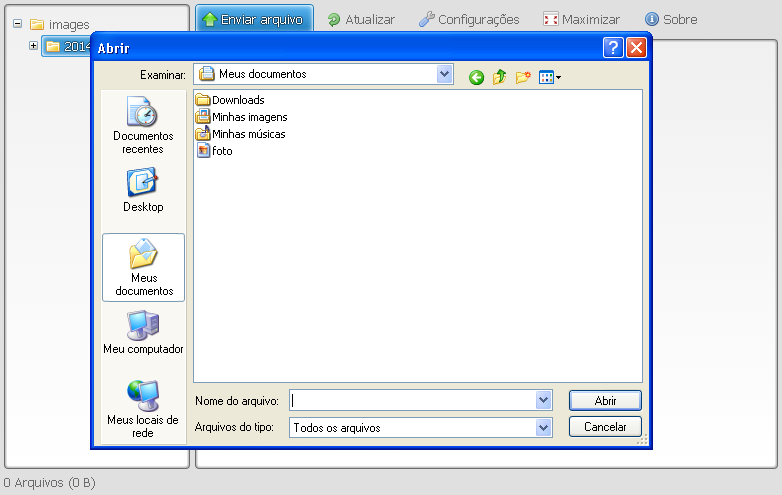Click the dialog help question mark button

coord(613,48)
